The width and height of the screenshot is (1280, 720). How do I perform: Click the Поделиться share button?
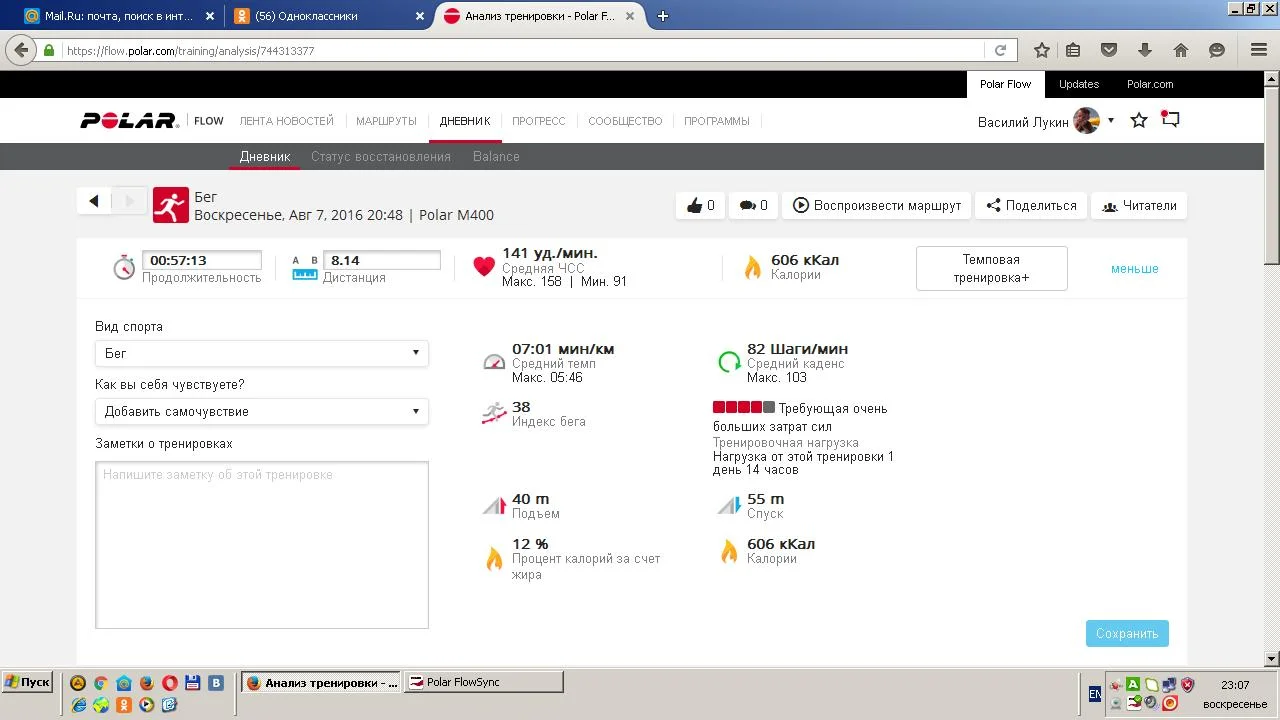[x=1031, y=205]
